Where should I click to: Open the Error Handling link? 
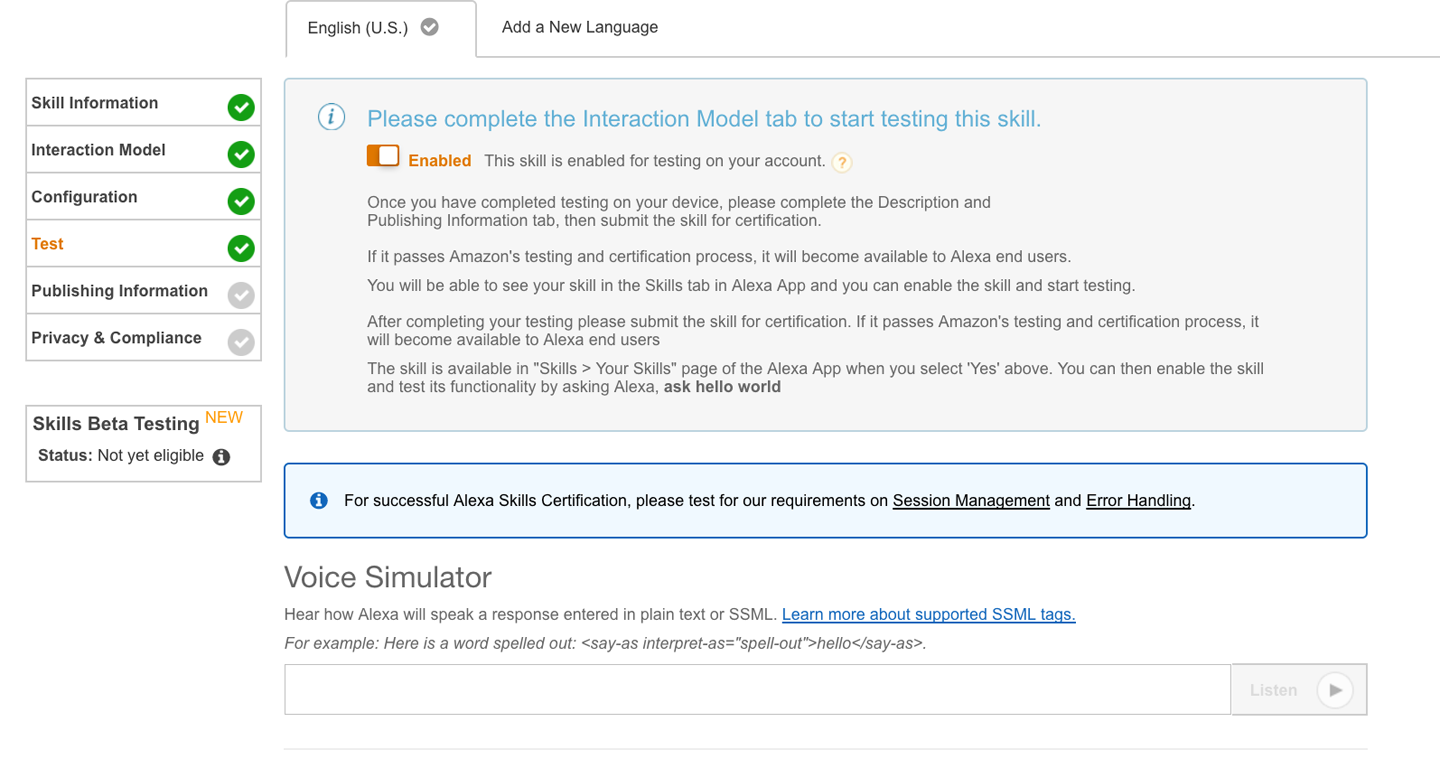click(x=1138, y=500)
